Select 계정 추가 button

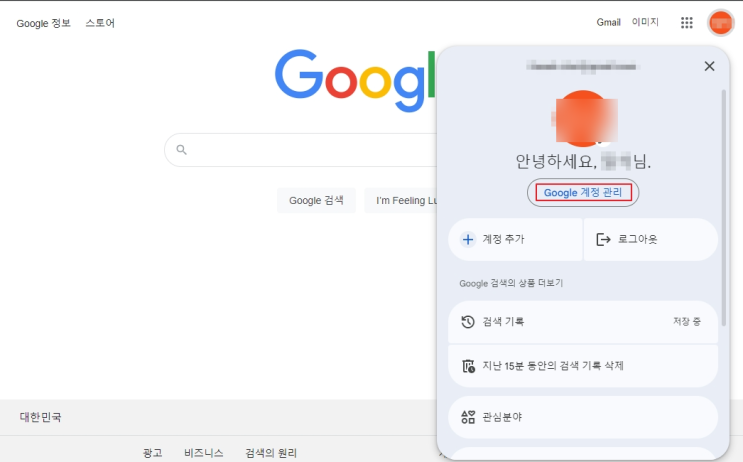[515, 239]
